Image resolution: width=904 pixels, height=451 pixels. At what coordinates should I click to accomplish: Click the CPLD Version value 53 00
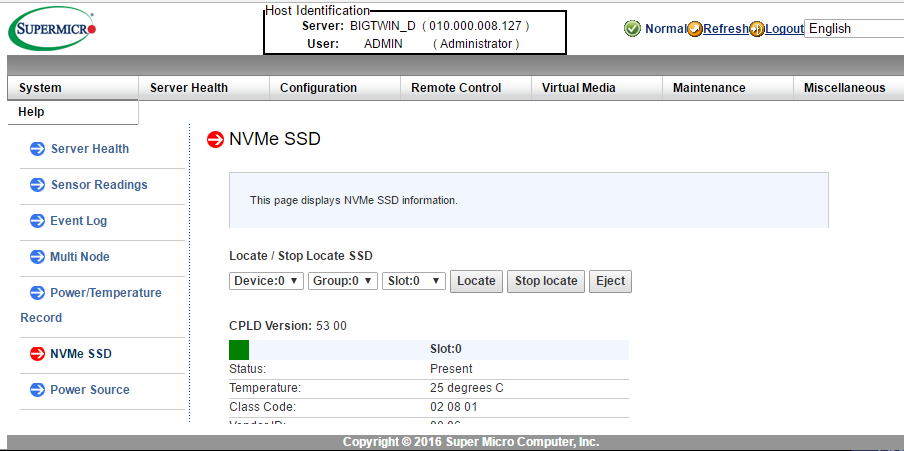tap(332, 326)
